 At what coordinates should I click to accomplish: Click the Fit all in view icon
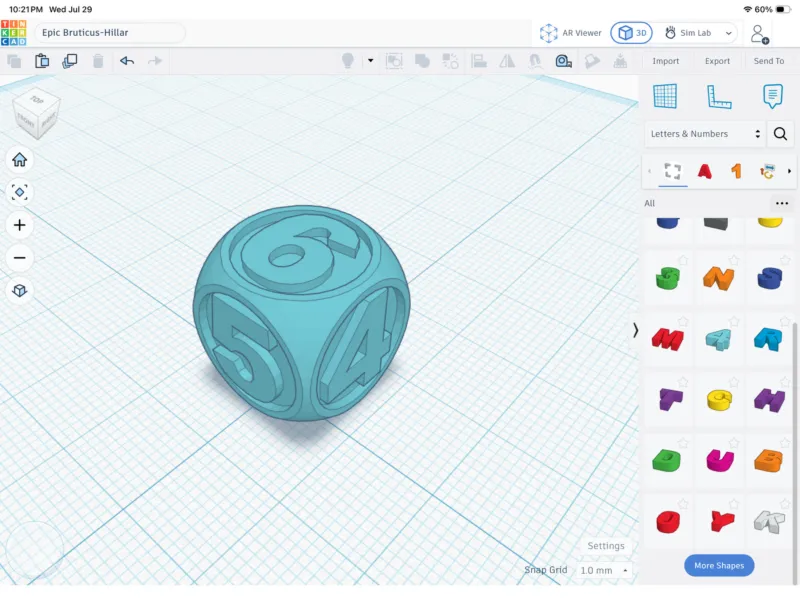tap(19, 192)
